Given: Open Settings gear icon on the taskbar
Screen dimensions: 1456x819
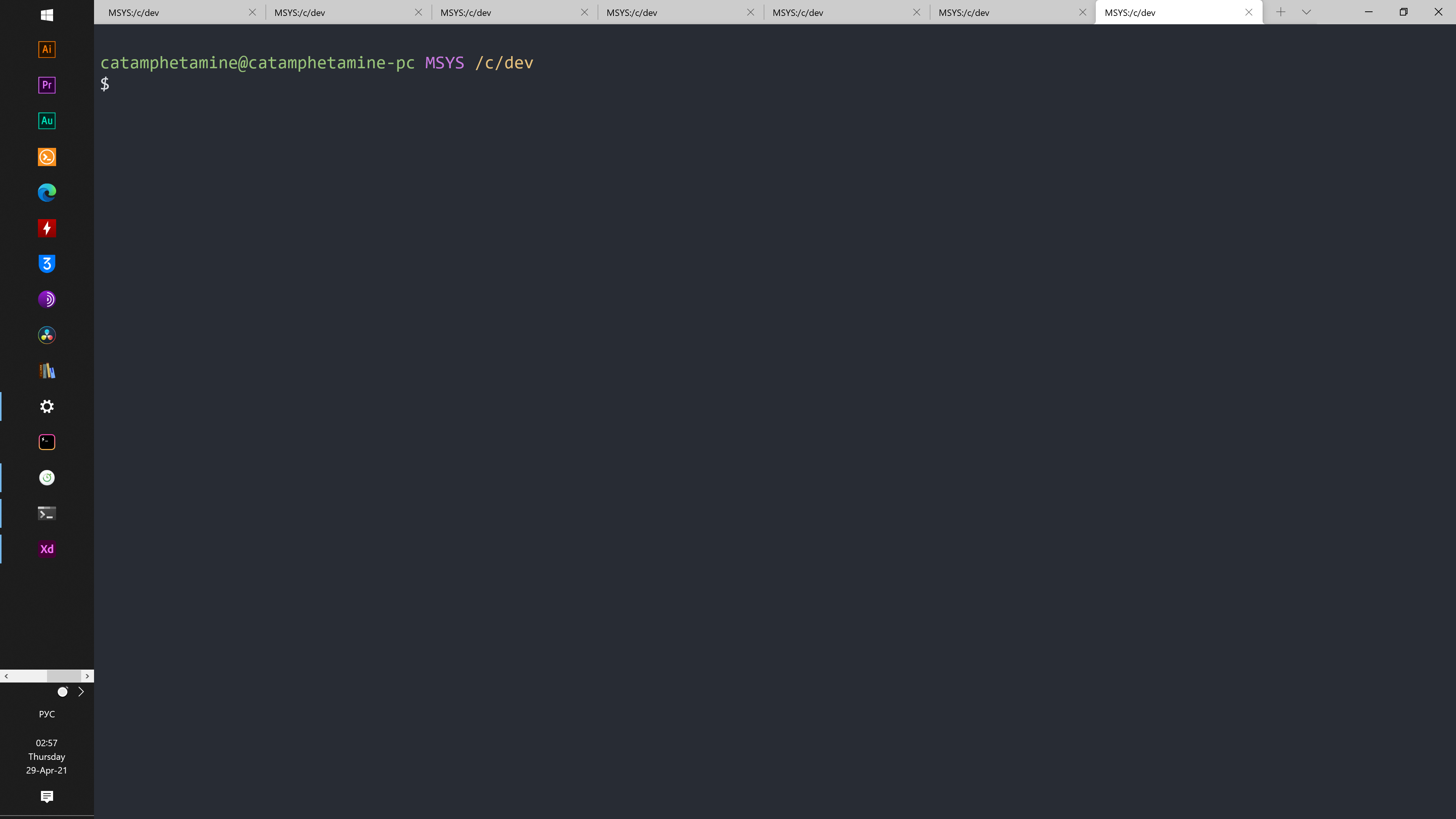Looking at the screenshot, I should tap(47, 406).
